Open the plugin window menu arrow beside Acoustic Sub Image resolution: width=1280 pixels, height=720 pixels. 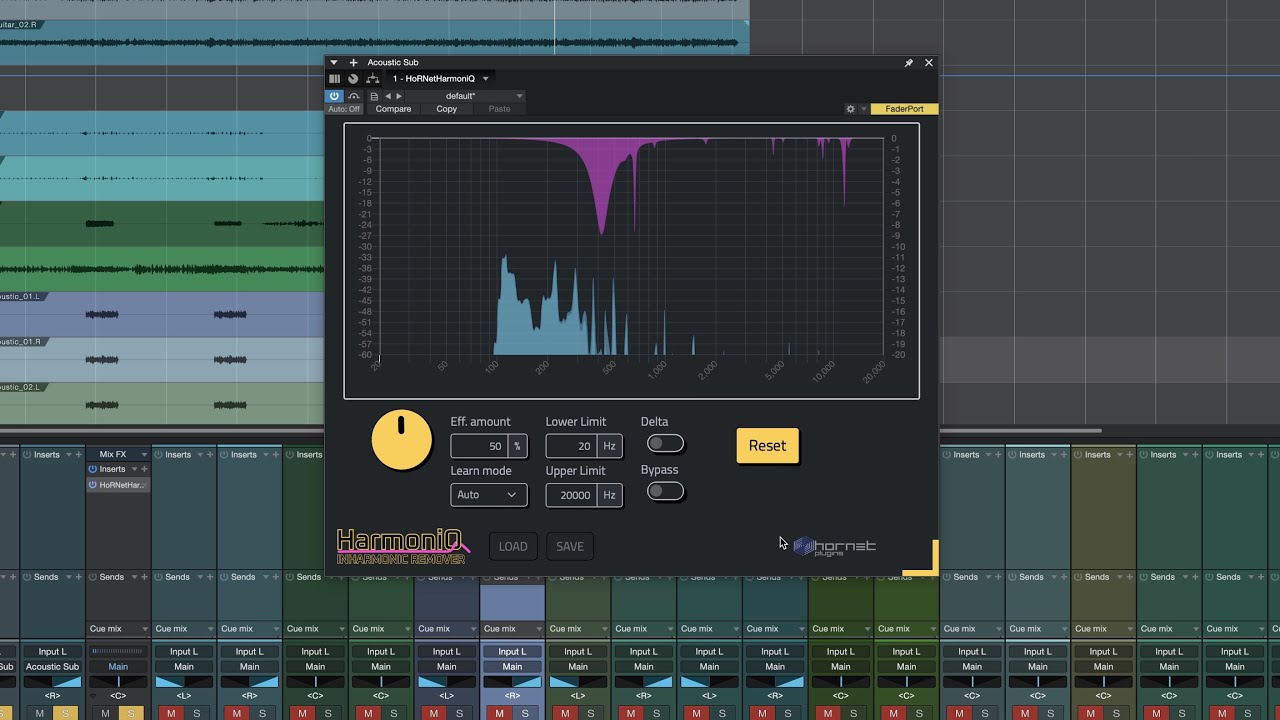click(x=334, y=62)
